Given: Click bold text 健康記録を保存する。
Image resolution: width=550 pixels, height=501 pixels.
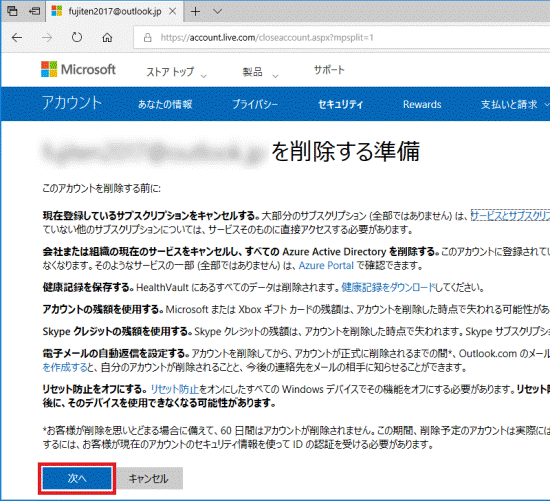Looking at the screenshot, I should [x=88, y=288].
